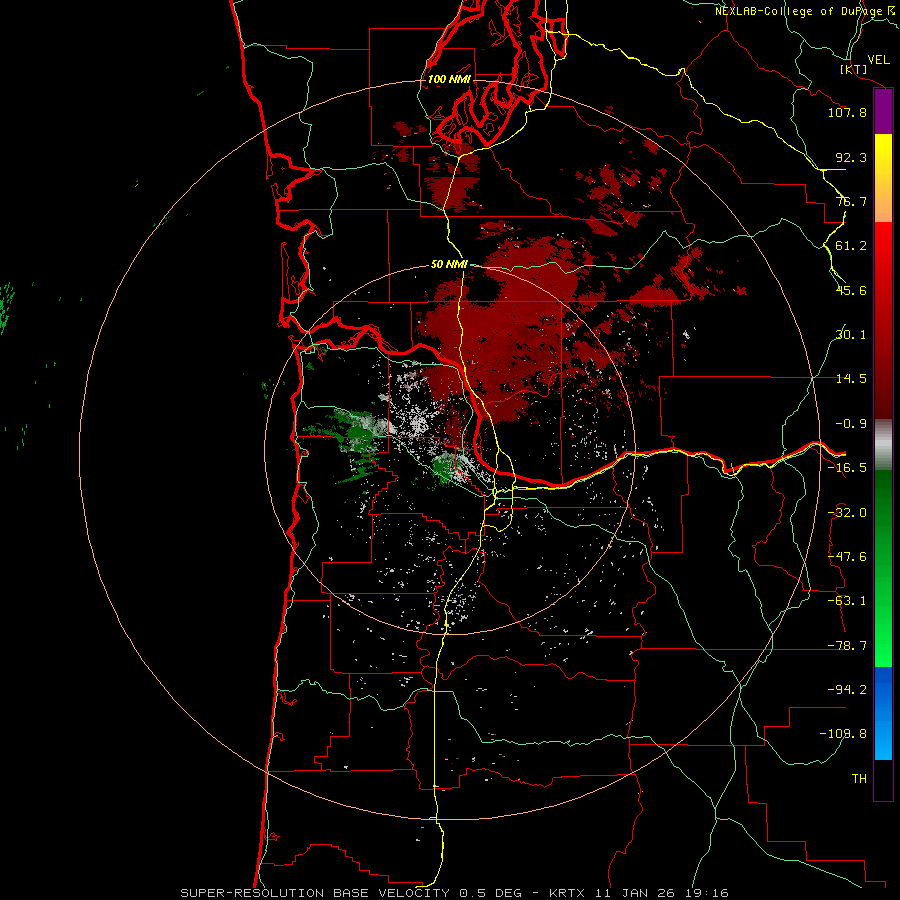Click the purple segment of the color bar
The height and width of the screenshot is (900, 900).
coord(883,112)
